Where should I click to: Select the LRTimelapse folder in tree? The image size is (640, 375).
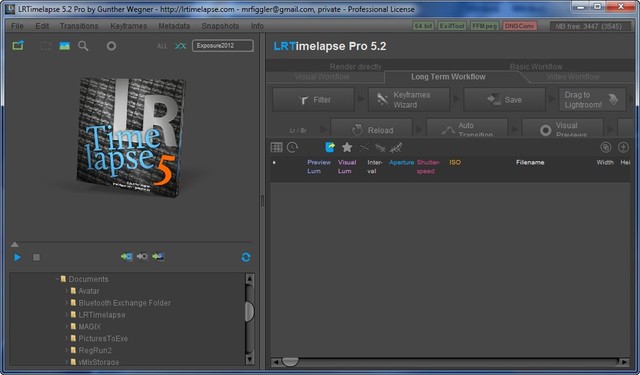click(x=102, y=315)
